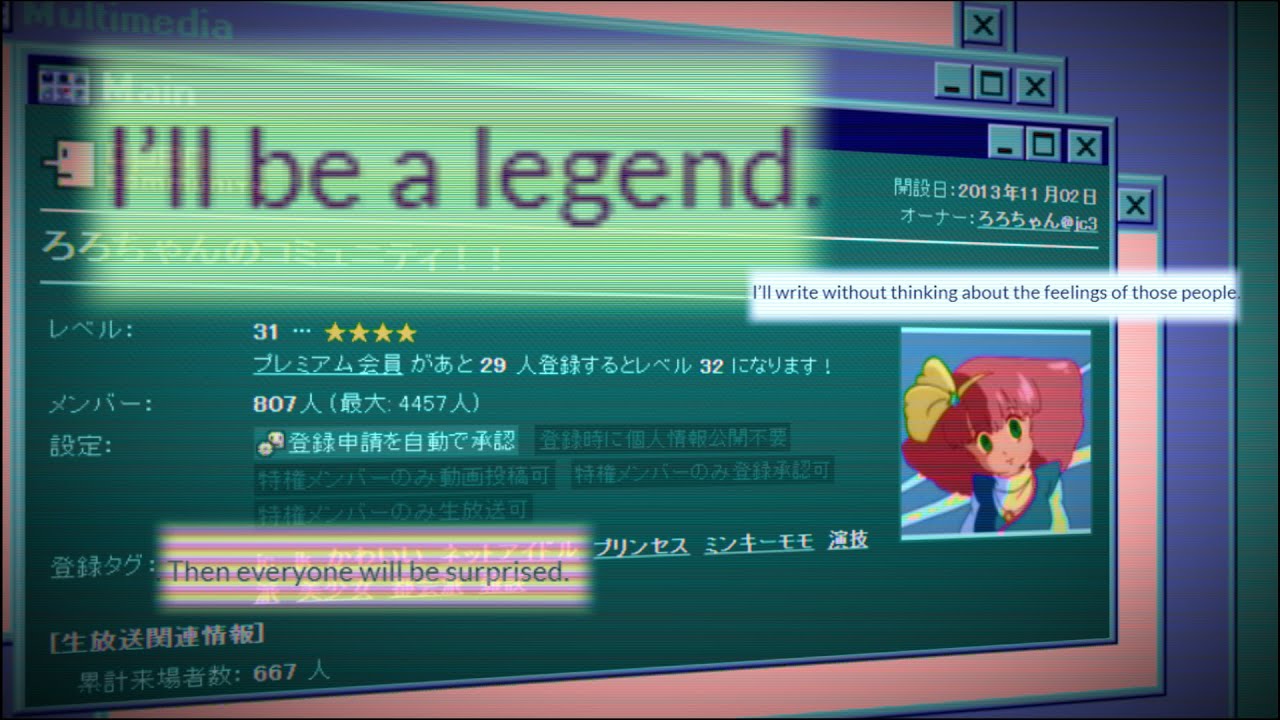Toggle 登録申請を自動で承認 setting
Screen dimensions: 1280x720
(388, 441)
